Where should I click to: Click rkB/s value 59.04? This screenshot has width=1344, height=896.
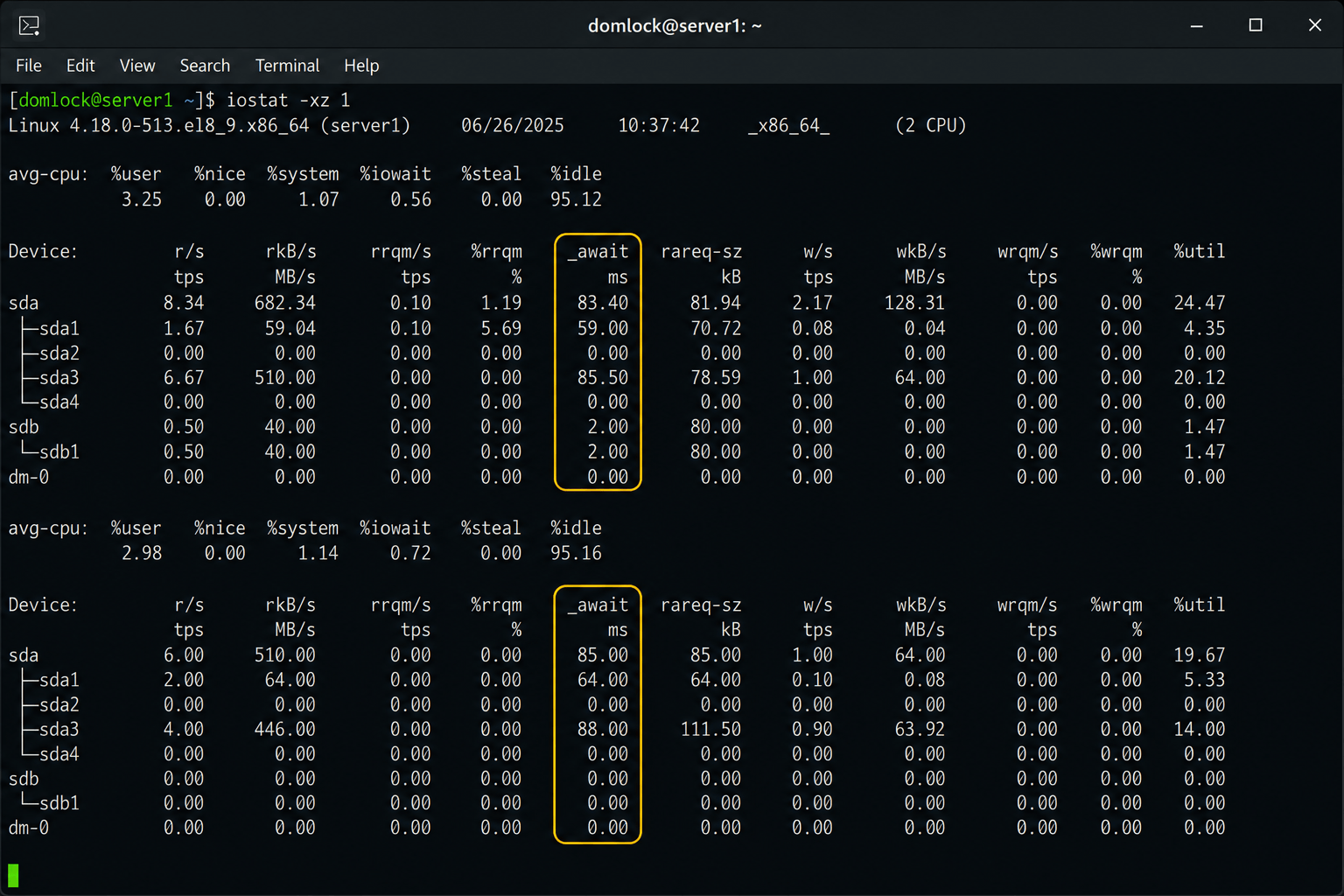tap(290, 328)
